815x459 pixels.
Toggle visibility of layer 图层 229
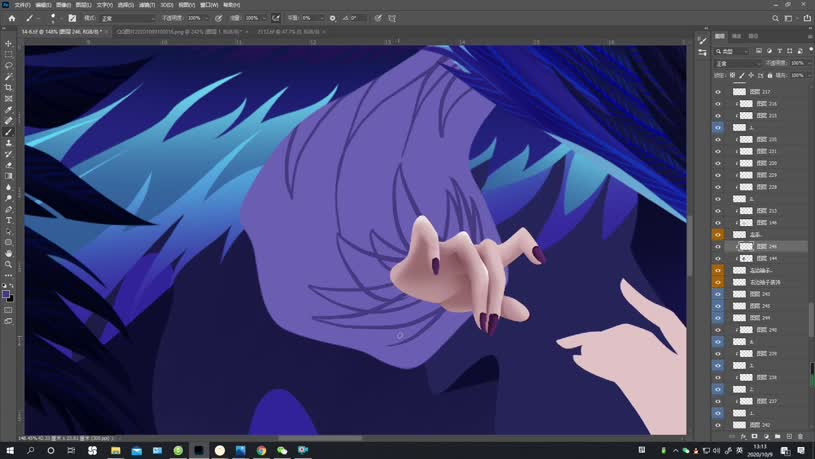[718, 175]
